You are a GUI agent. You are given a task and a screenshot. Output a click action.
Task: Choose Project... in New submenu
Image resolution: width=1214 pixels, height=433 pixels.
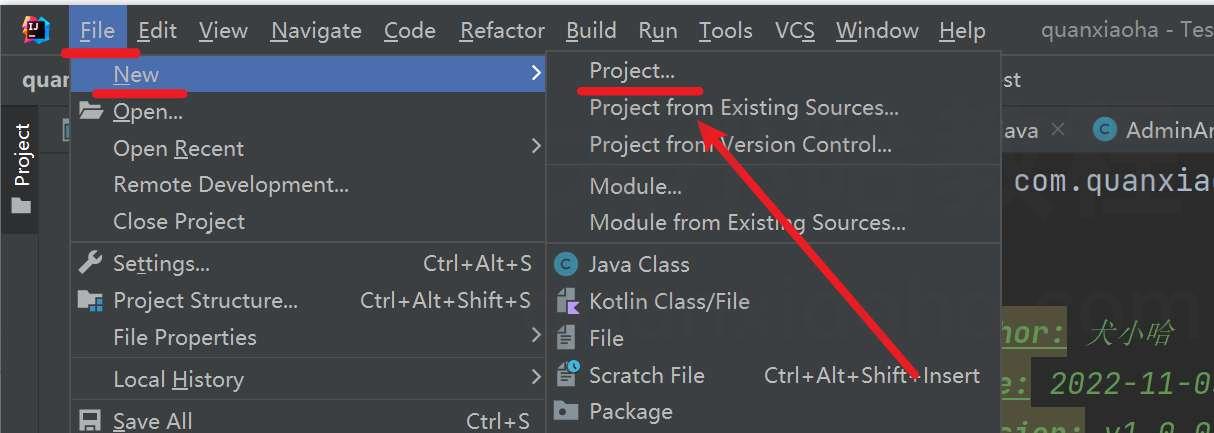point(632,71)
